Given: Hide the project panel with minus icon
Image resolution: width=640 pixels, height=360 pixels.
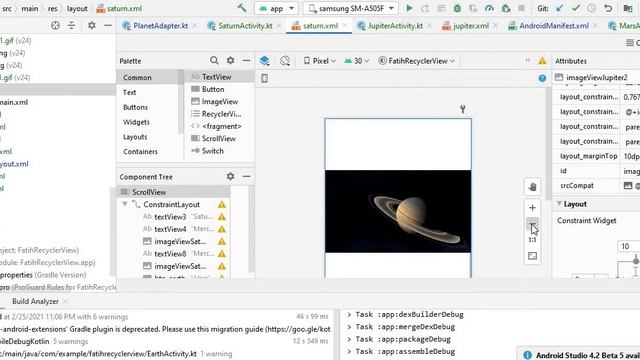Looking at the screenshot, I should (108, 25).
